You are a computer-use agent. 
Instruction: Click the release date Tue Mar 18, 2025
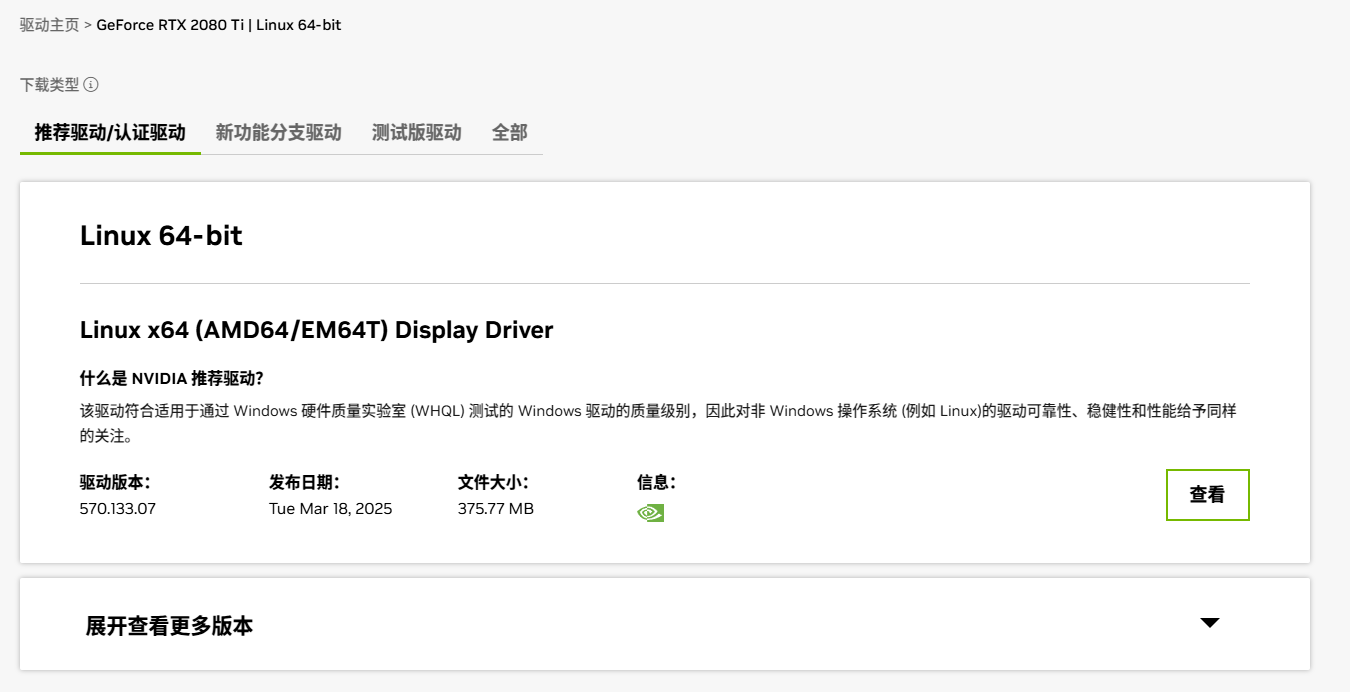330,509
